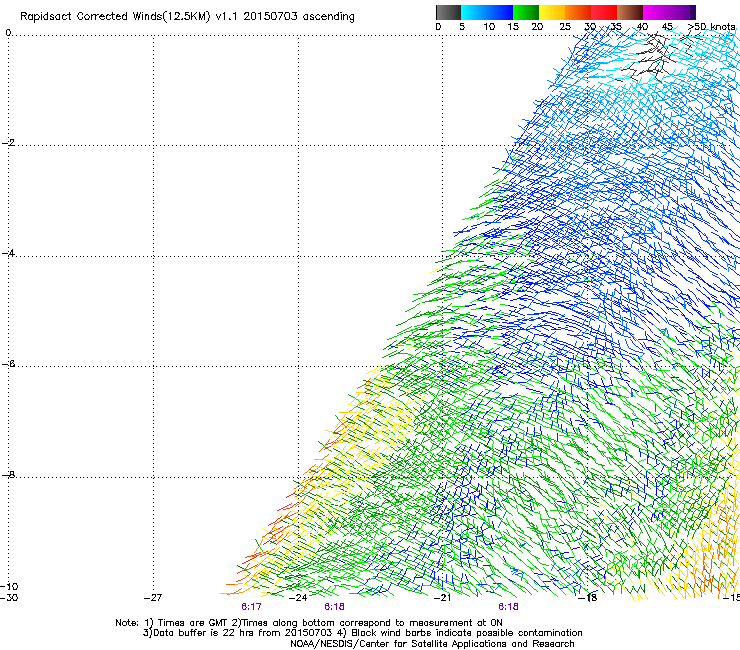Screen dimensions: 740x650
Task: Click the '>50 knots' legend label
Action: pyautogui.click(x=711, y=27)
